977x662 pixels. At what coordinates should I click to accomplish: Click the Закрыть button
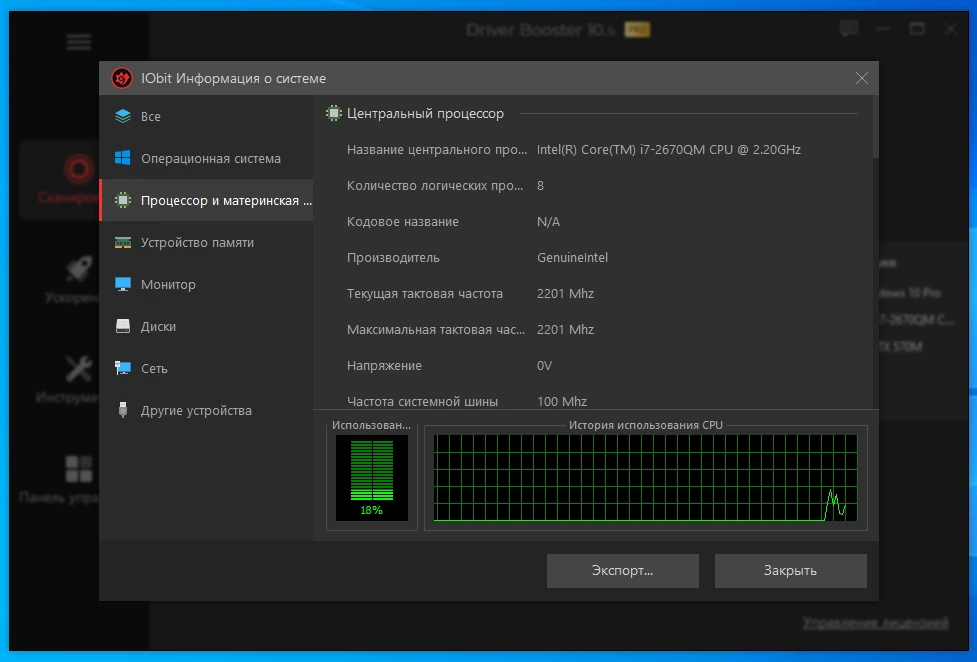pyautogui.click(x=790, y=570)
